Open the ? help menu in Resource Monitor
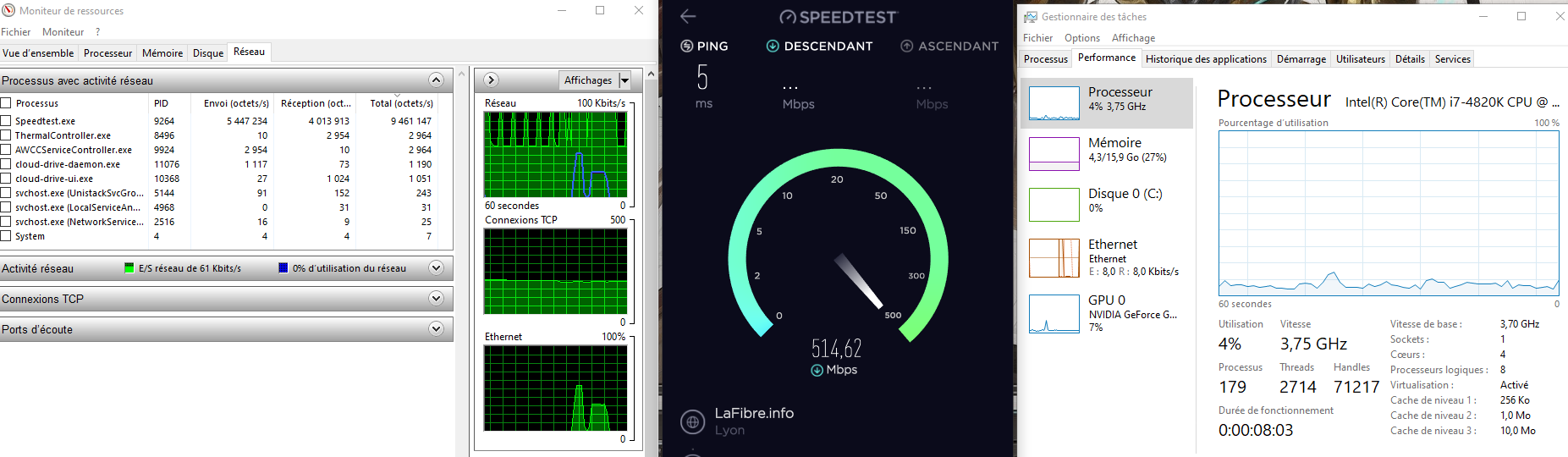This screenshot has width=1568, height=457. (97, 32)
